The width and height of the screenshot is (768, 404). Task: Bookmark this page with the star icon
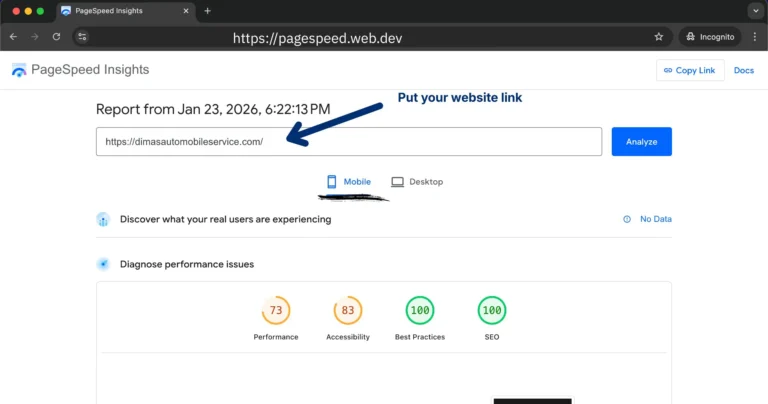(x=659, y=37)
